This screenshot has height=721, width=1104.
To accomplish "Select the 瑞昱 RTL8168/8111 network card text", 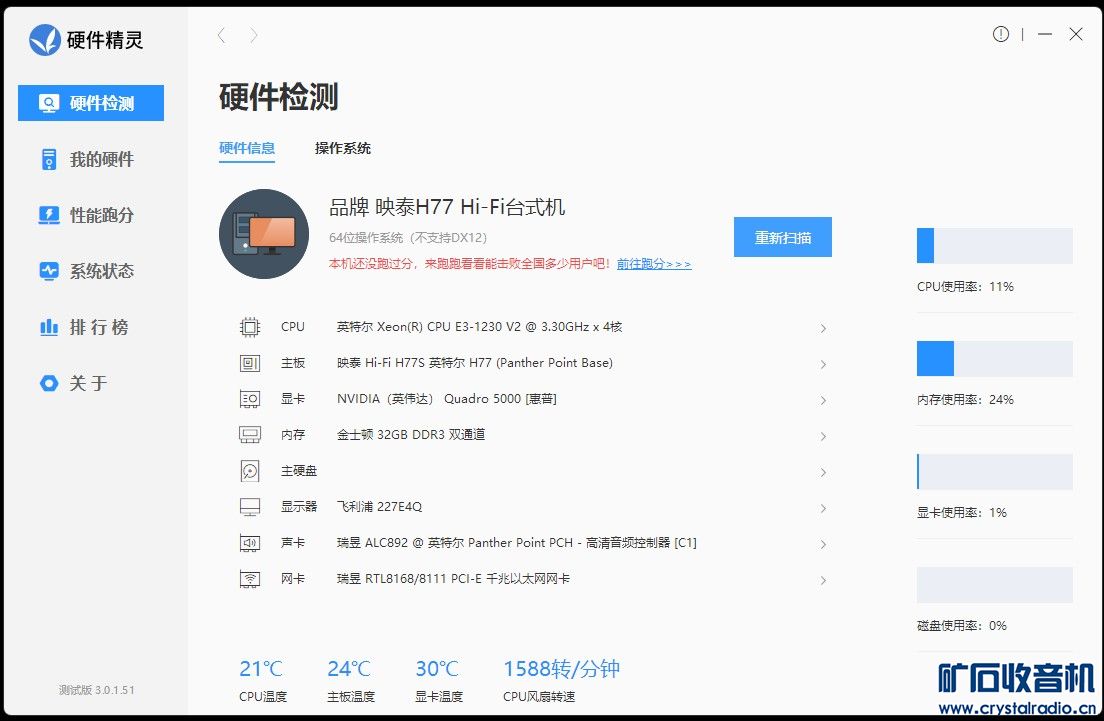I will (x=453, y=579).
